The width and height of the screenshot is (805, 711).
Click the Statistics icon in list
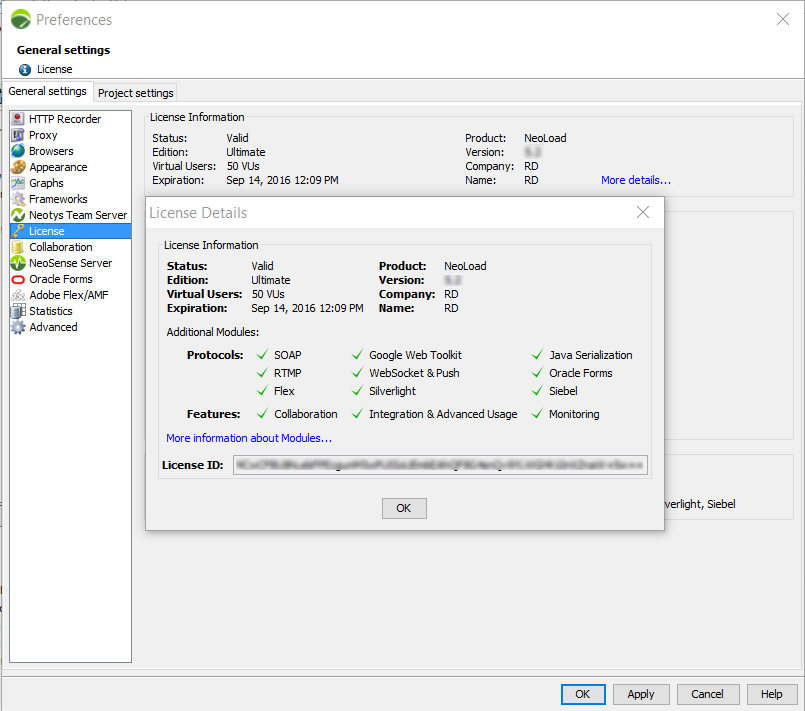click(x=18, y=311)
